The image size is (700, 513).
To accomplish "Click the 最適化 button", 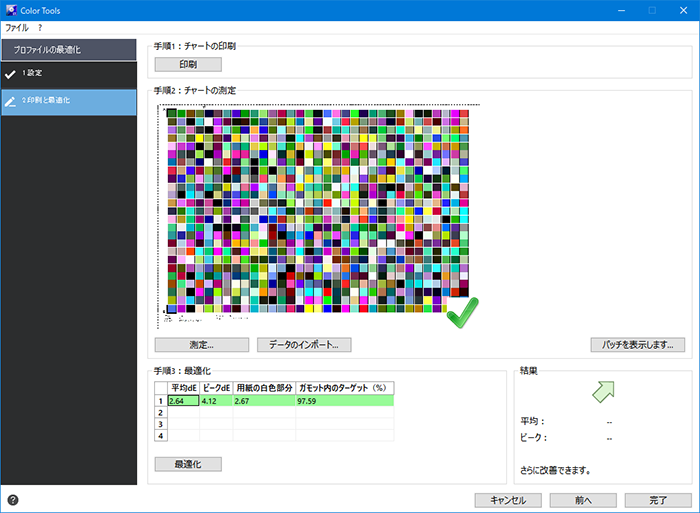I will pos(188,464).
